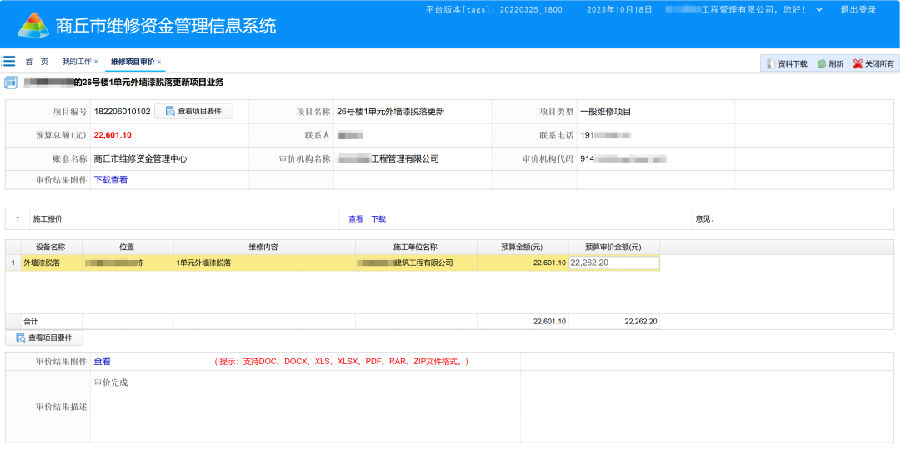The height and width of the screenshot is (451, 900).
Task: Click 查看 link next to 审价结果附件
Action: coord(102,361)
